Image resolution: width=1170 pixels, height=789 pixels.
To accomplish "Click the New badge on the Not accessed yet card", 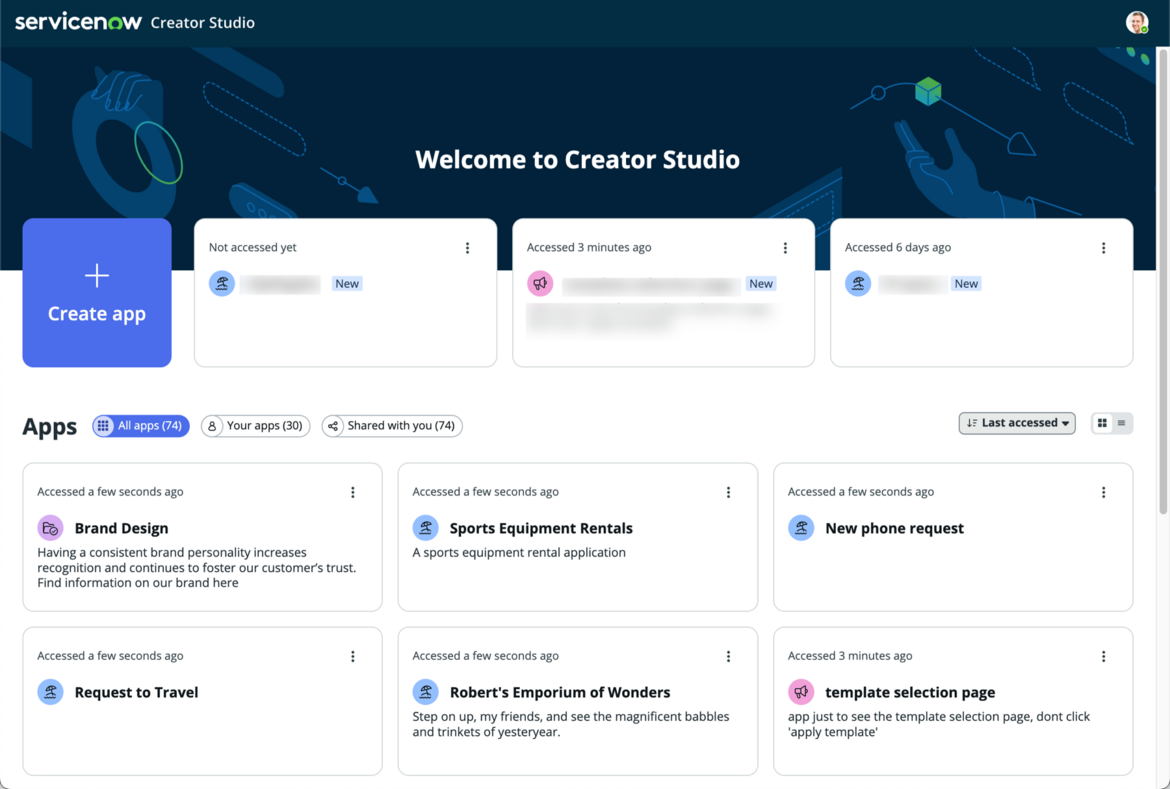I will (x=347, y=284).
